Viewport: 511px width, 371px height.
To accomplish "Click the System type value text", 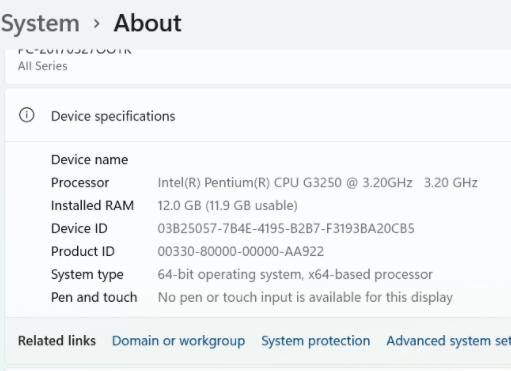I will click(295, 274).
